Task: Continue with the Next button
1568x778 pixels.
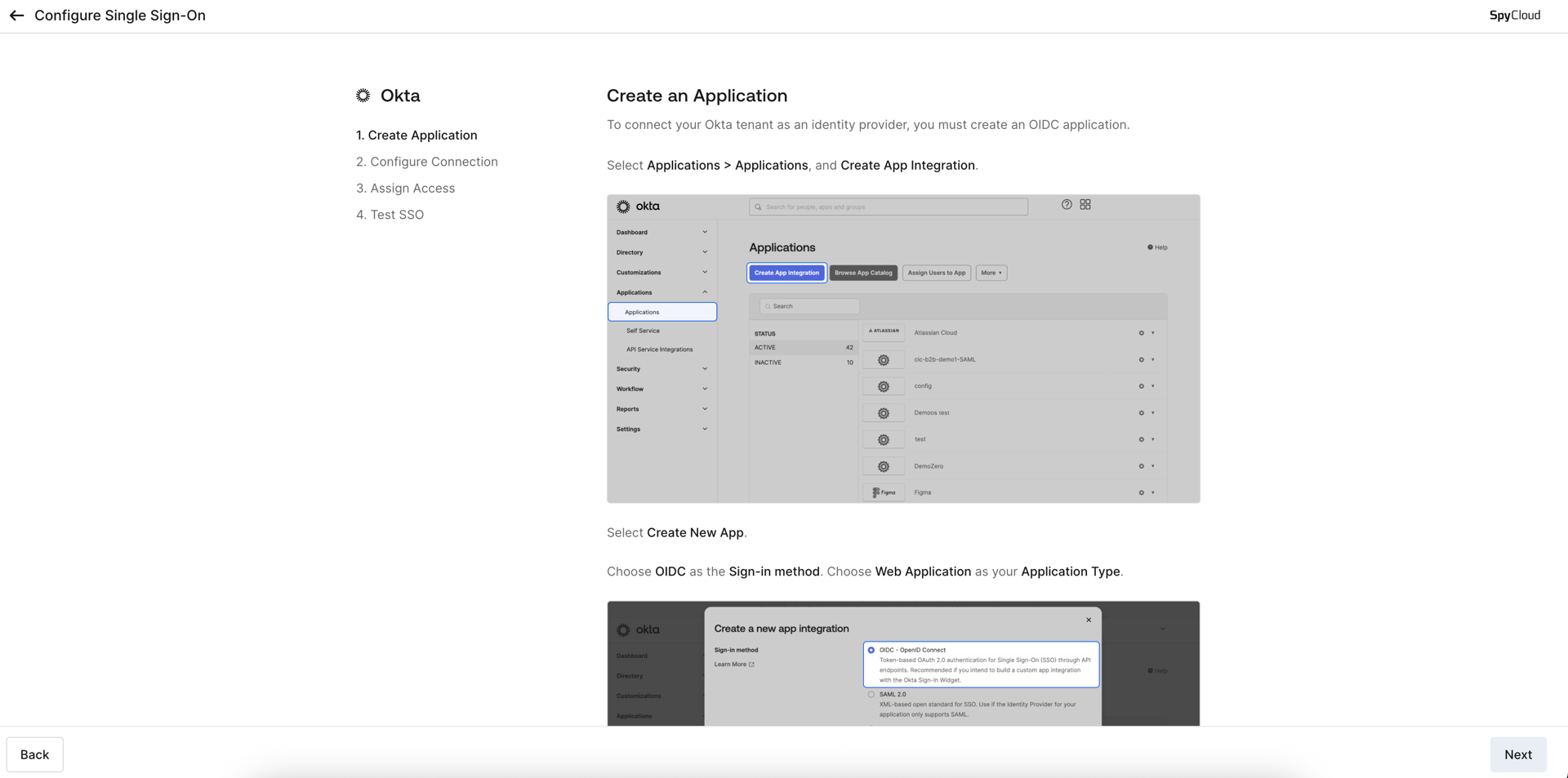Action: click(1517, 754)
